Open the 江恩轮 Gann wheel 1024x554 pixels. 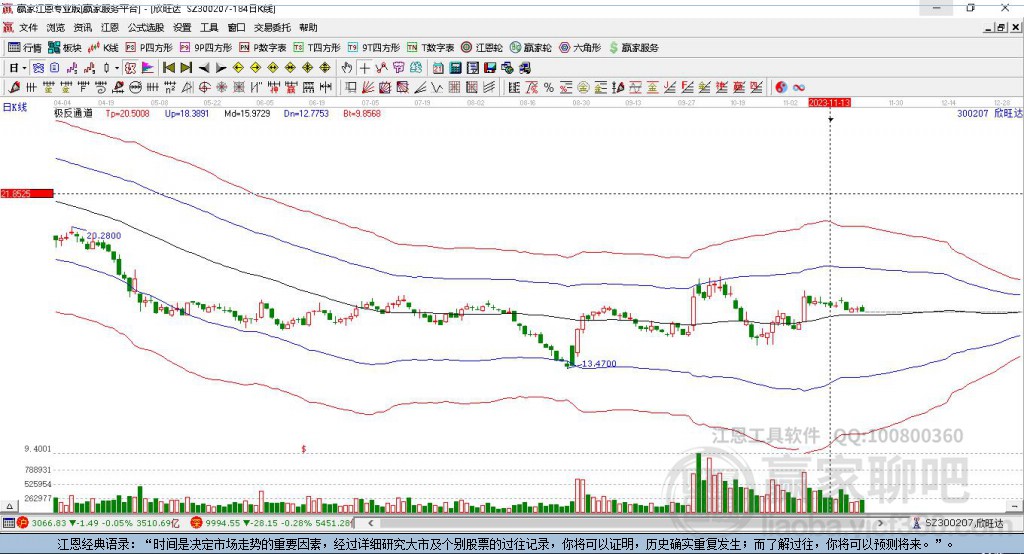tap(482, 48)
